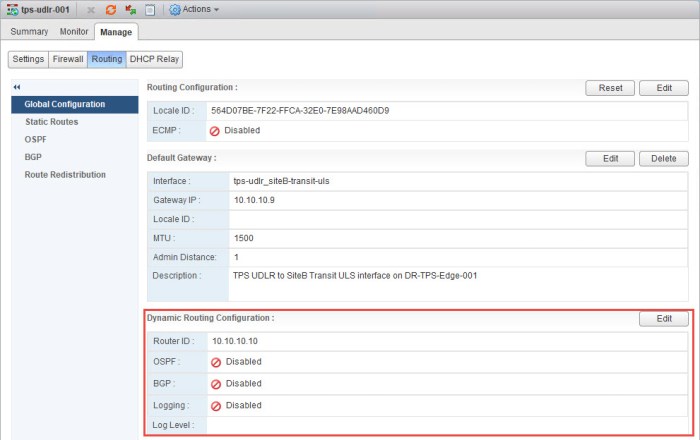Select OSPF in the sidebar
The width and height of the screenshot is (700, 440).
tap(35, 140)
